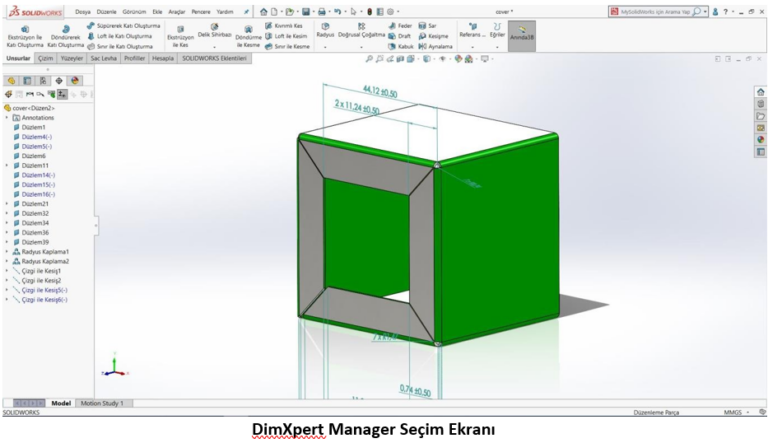Open the FeatureManager design tree tab icon
The width and height of the screenshot is (768, 443).
[x=11, y=80]
